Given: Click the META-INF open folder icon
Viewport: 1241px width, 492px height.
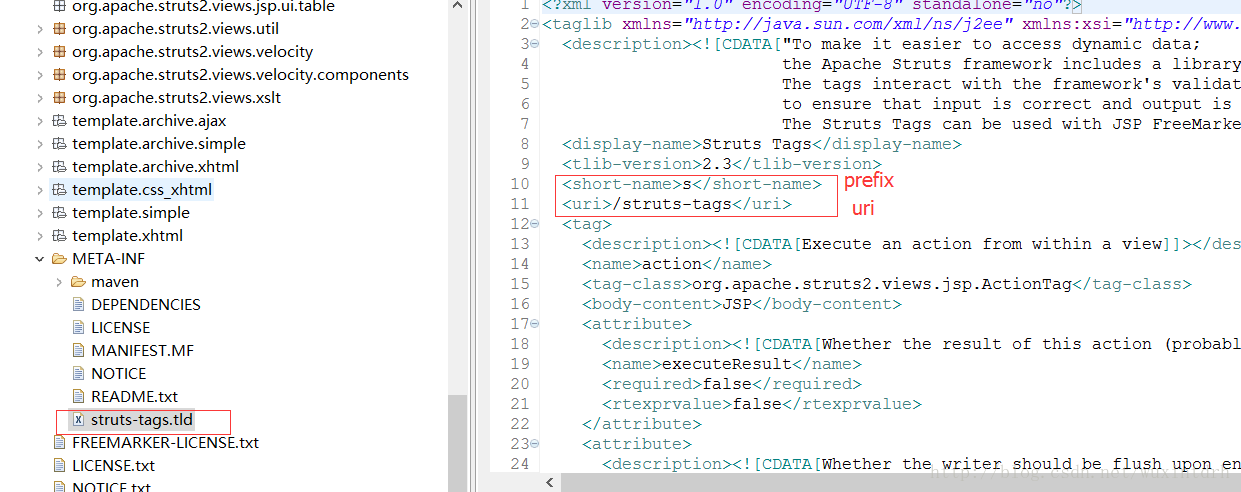Looking at the screenshot, I should (x=59, y=259).
